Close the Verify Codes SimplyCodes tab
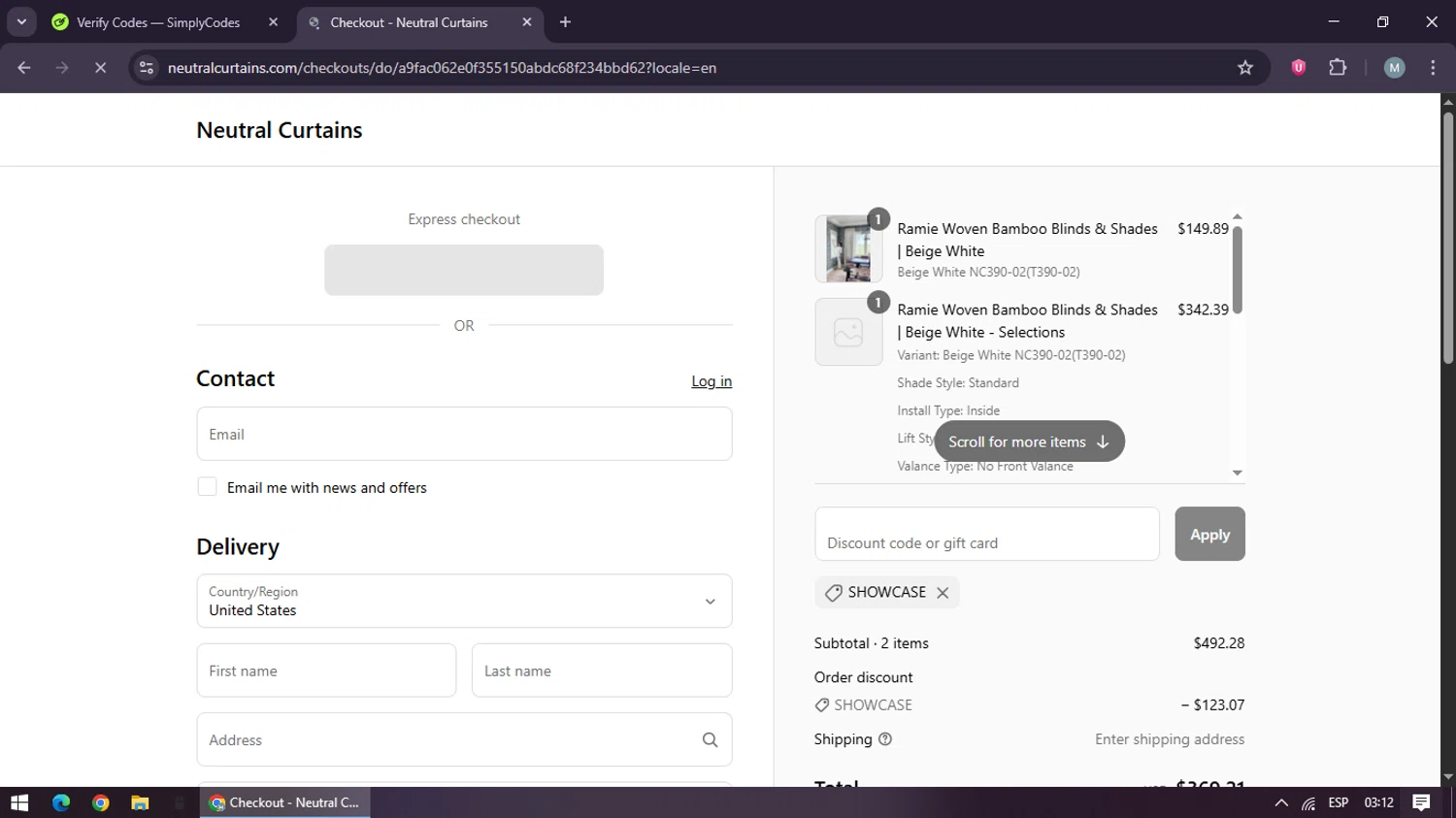Image resolution: width=1456 pixels, height=818 pixels. tap(273, 22)
